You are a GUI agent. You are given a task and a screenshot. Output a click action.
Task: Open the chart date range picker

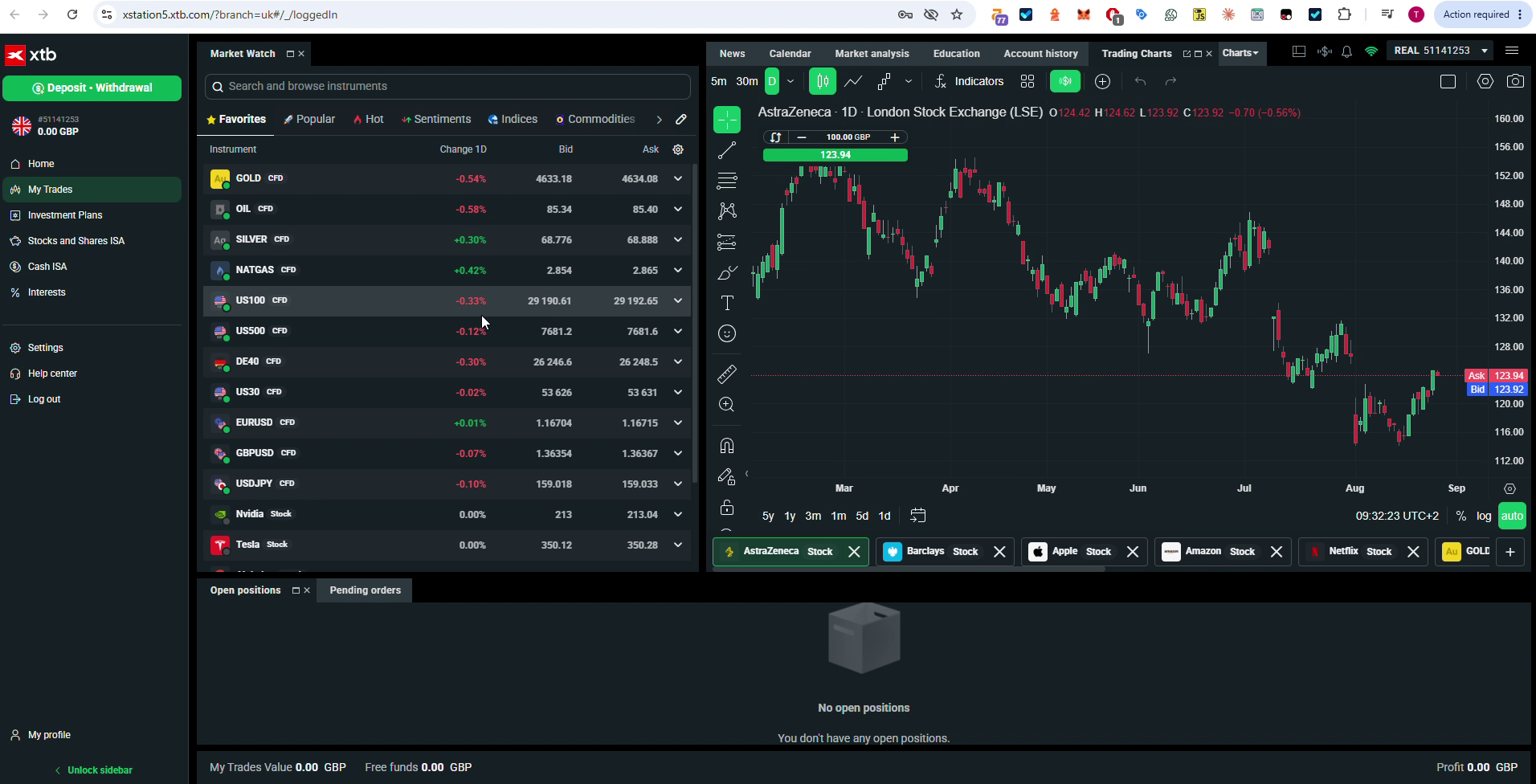point(917,516)
